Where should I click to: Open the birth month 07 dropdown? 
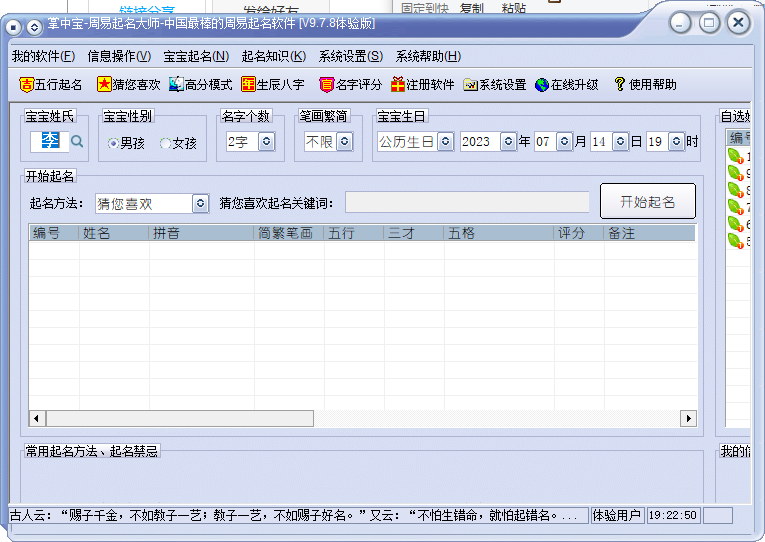[x=564, y=141]
